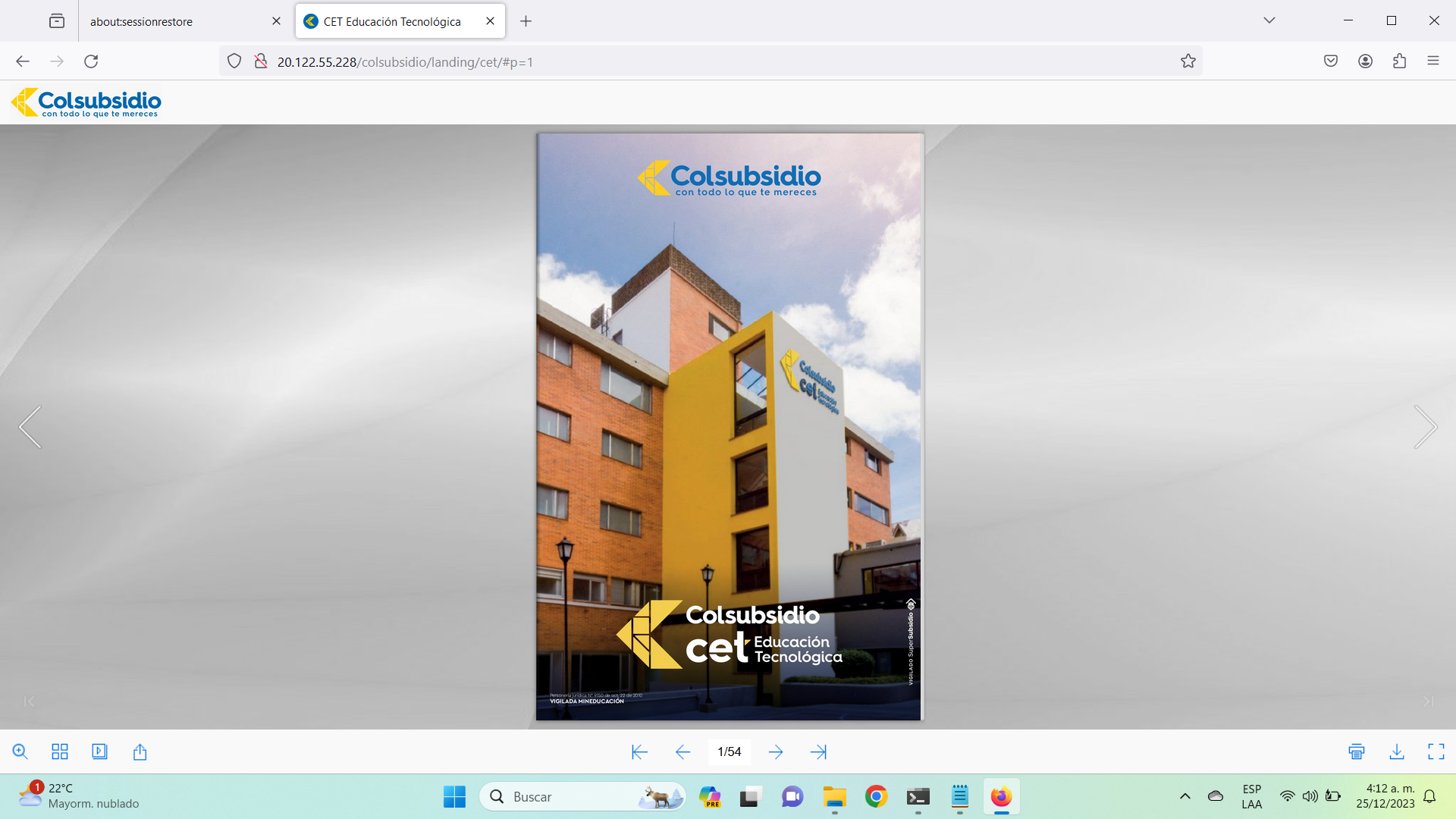The height and width of the screenshot is (819, 1456).
Task: Print the flipbook
Action: [1357, 752]
